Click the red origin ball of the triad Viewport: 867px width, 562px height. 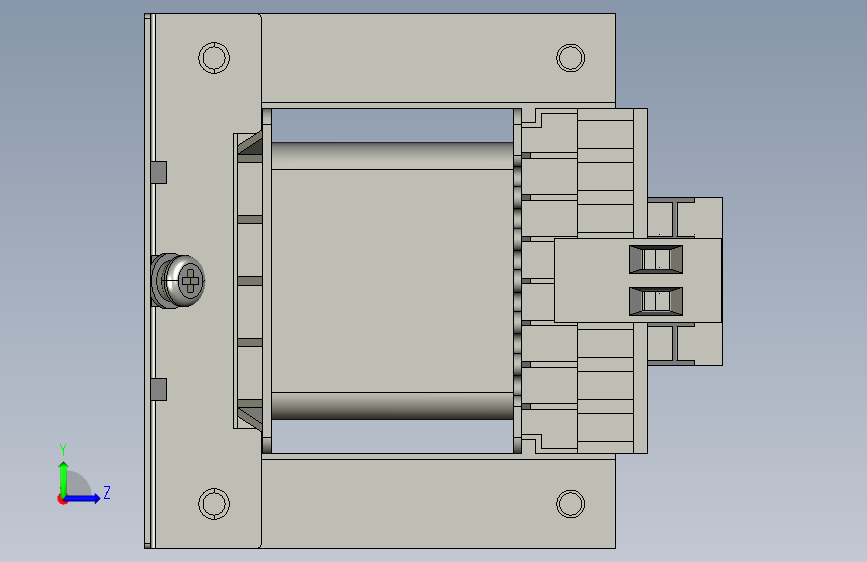pyautogui.click(x=62, y=499)
